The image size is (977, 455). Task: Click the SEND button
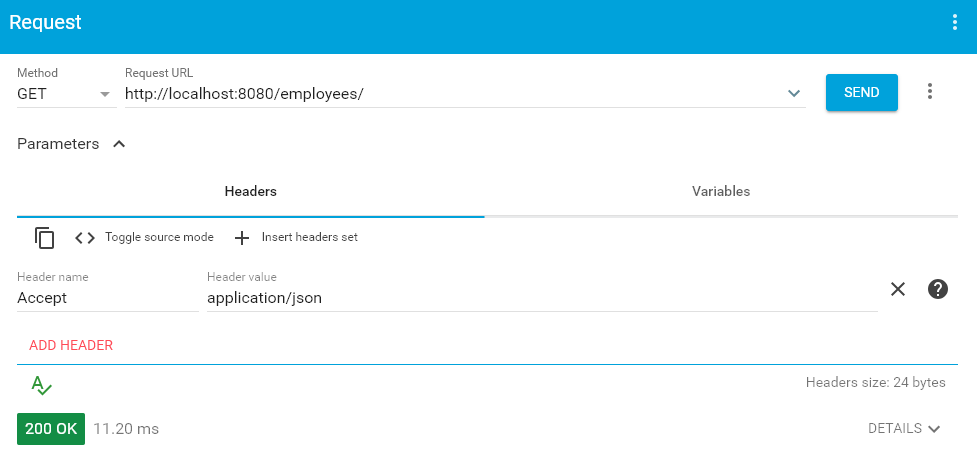(x=862, y=92)
